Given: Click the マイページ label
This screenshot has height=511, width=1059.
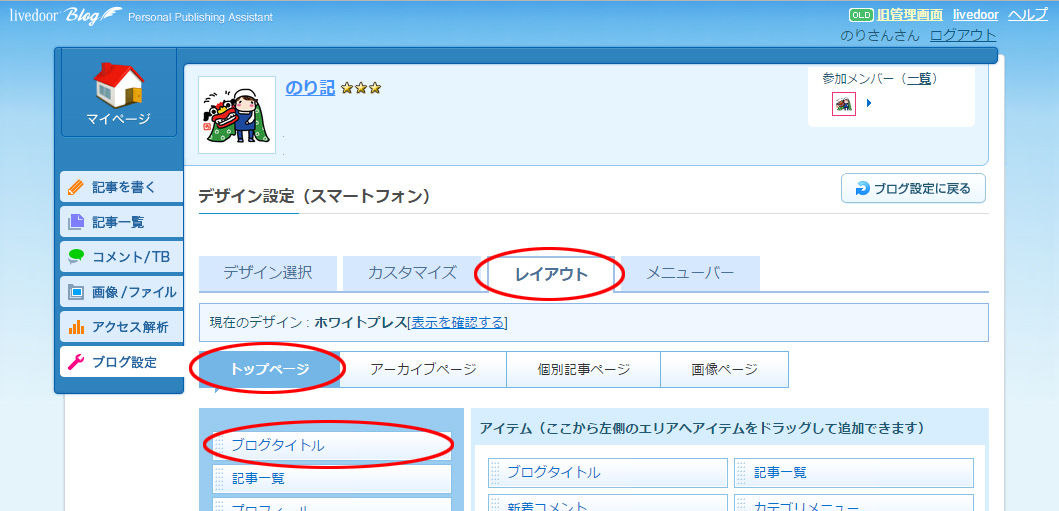Looking at the screenshot, I should tap(119, 119).
